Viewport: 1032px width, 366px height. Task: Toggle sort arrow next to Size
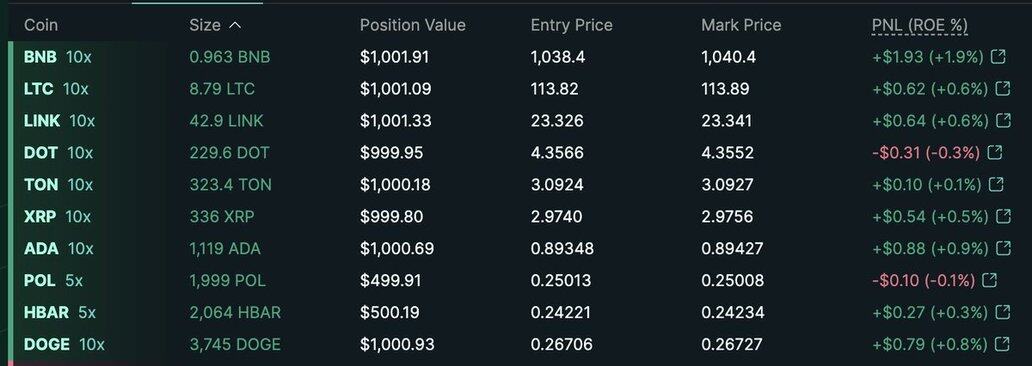(x=234, y=26)
